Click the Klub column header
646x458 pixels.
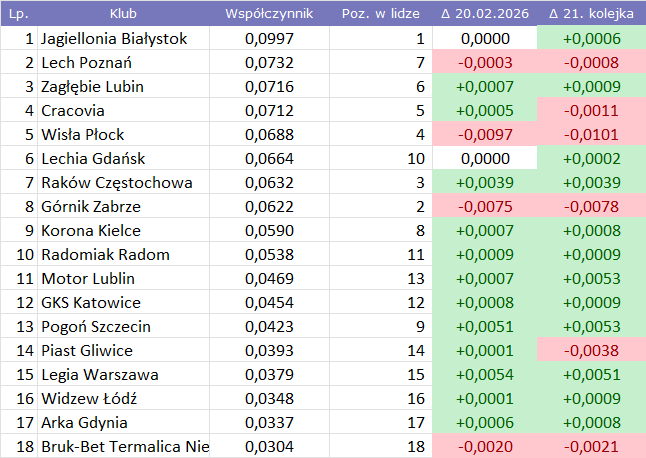click(123, 14)
